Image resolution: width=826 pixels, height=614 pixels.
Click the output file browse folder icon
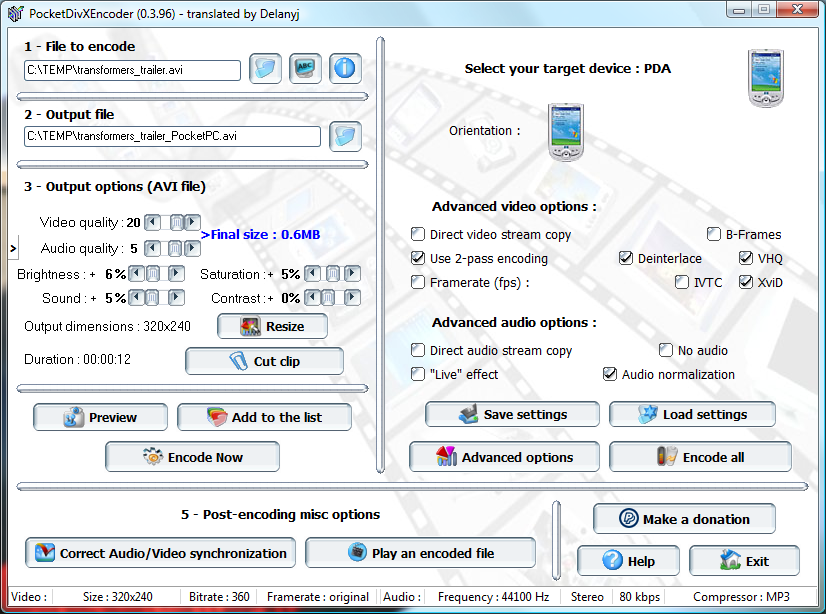345,136
